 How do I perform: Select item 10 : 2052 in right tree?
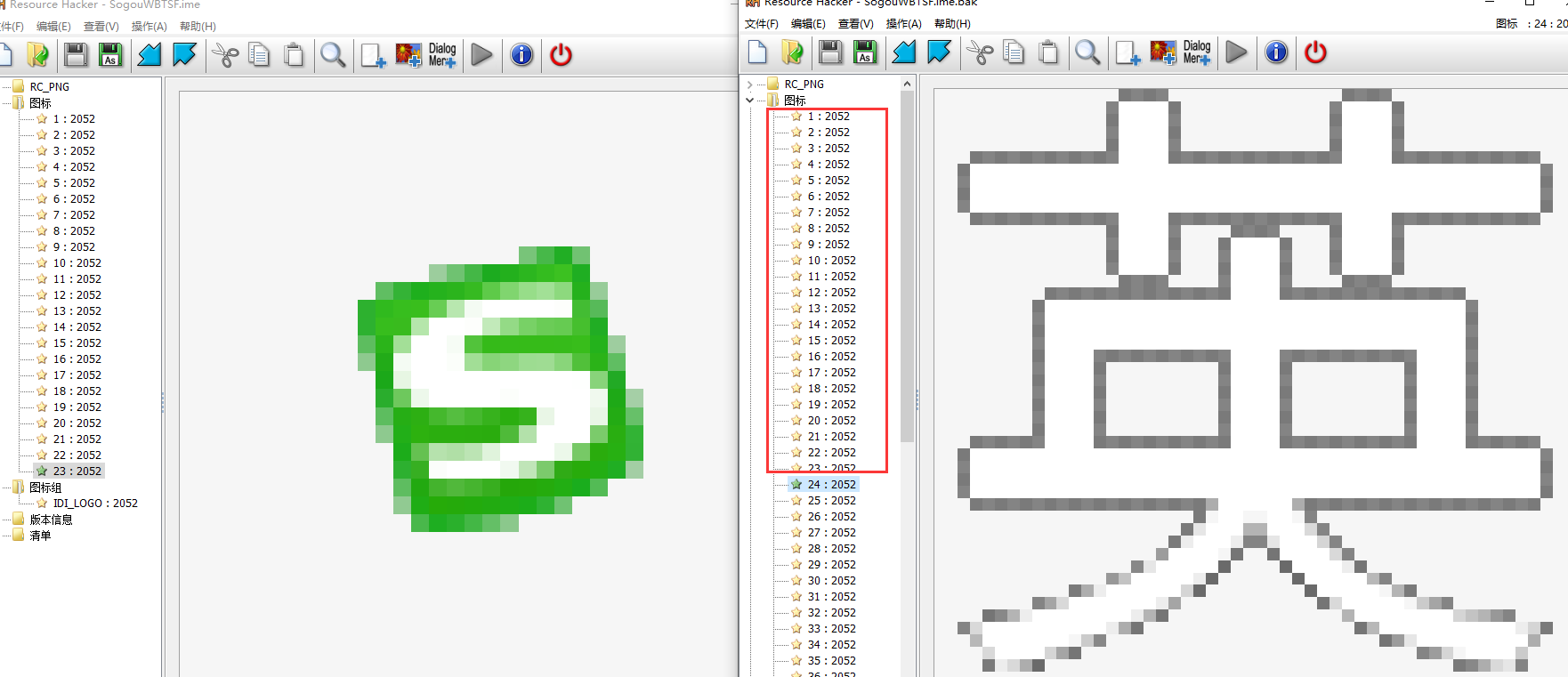(x=831, y=261)
